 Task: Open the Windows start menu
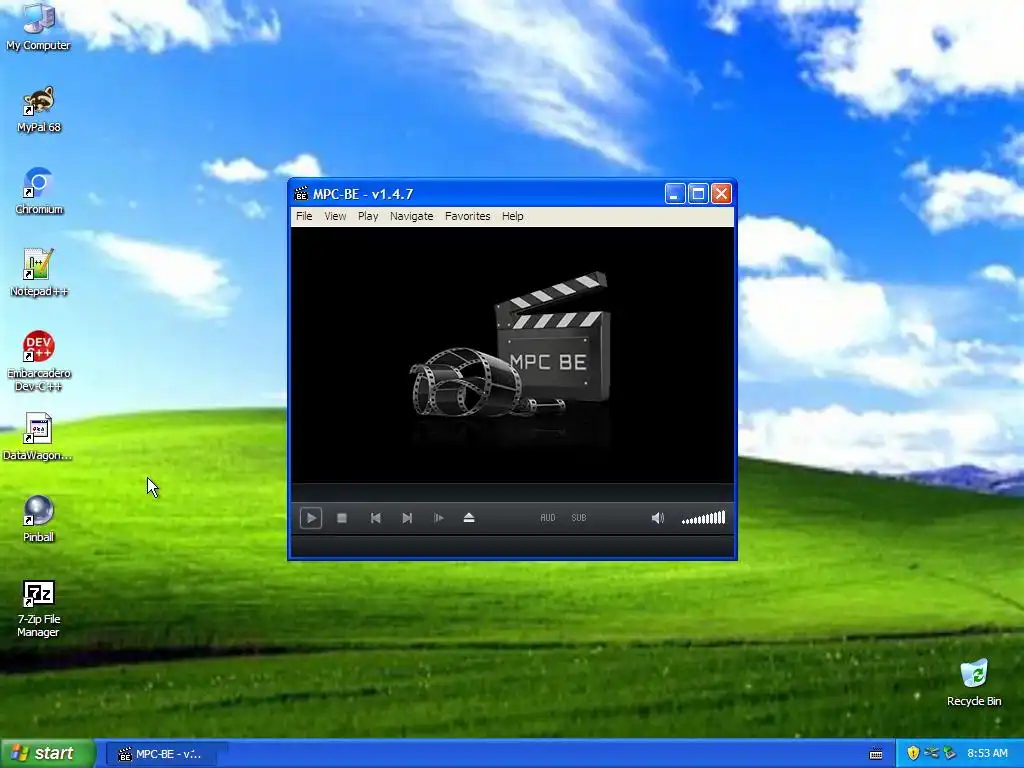click(x=47, y=754)
